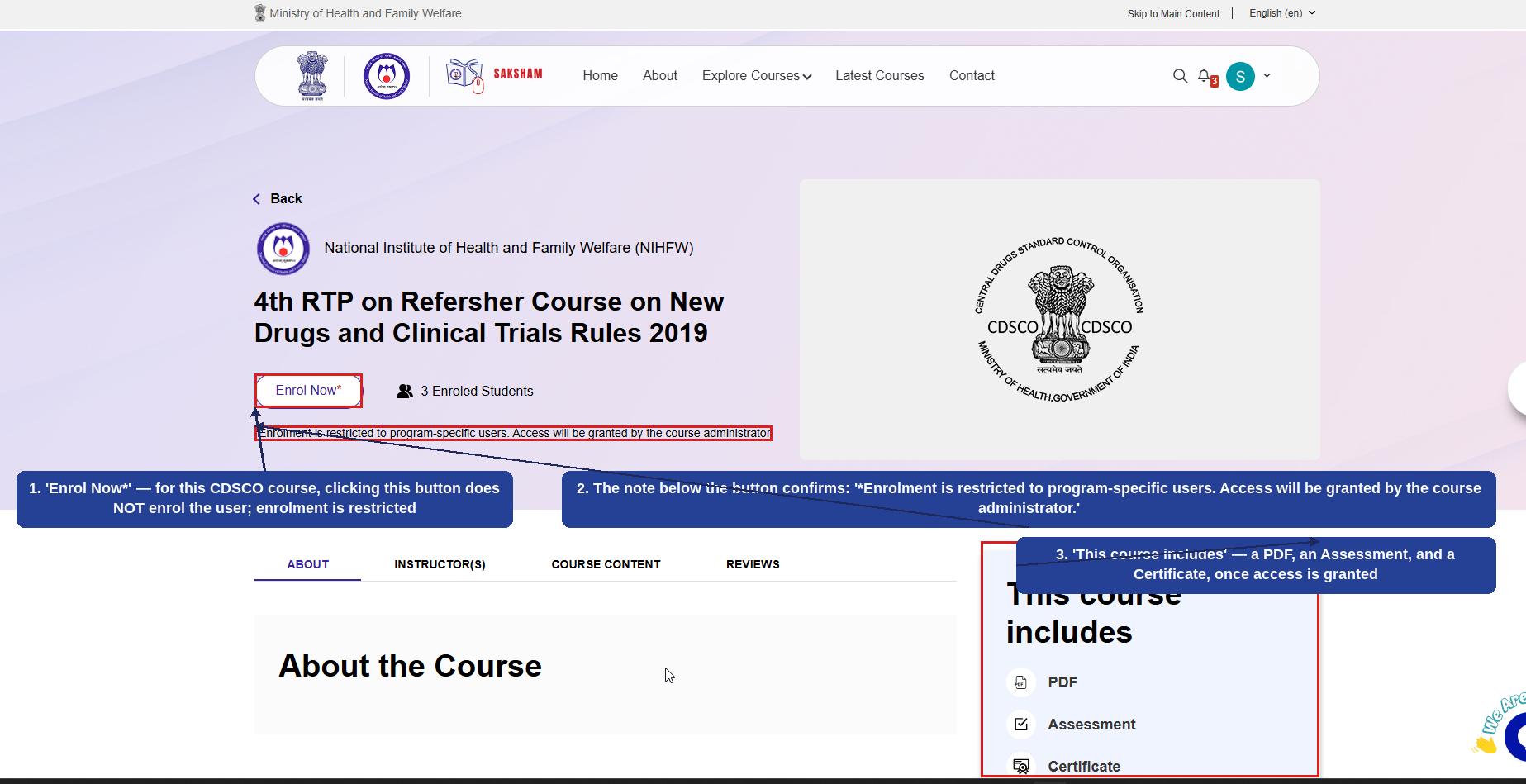The image size is (1526, 784).
Task: Switch to the COURSE CONTENT tab
Action: click(x=606, y=564)
